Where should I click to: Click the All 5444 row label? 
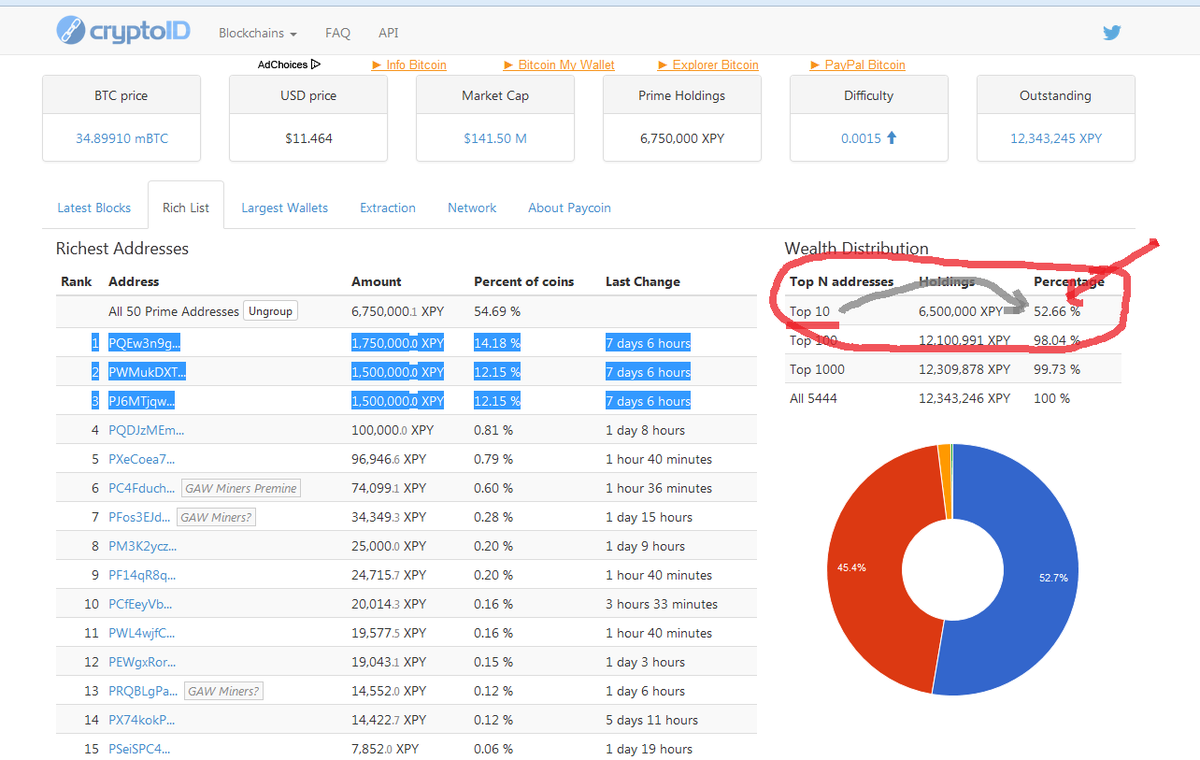[x=812, y=398]
